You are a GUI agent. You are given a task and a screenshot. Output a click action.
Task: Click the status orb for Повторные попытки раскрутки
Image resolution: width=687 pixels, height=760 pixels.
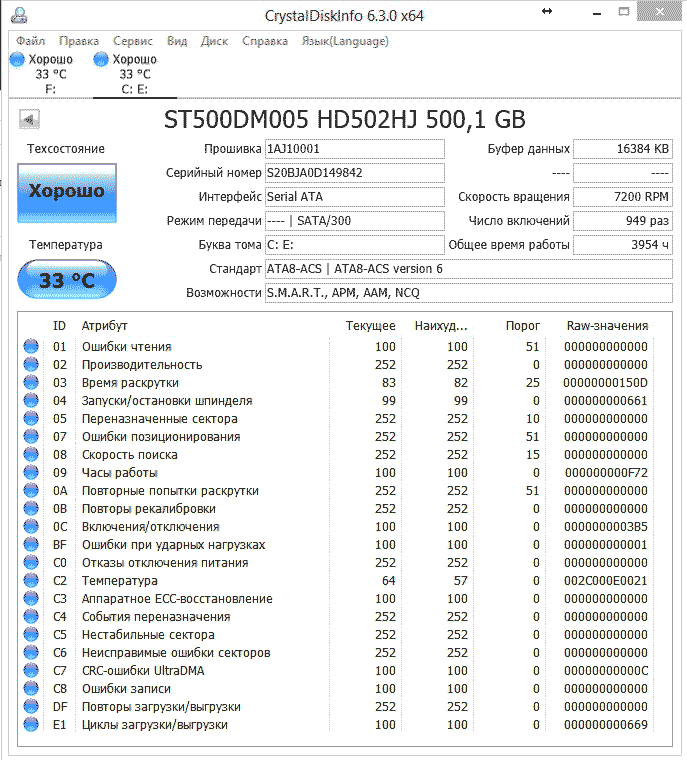tap(31, 491)
